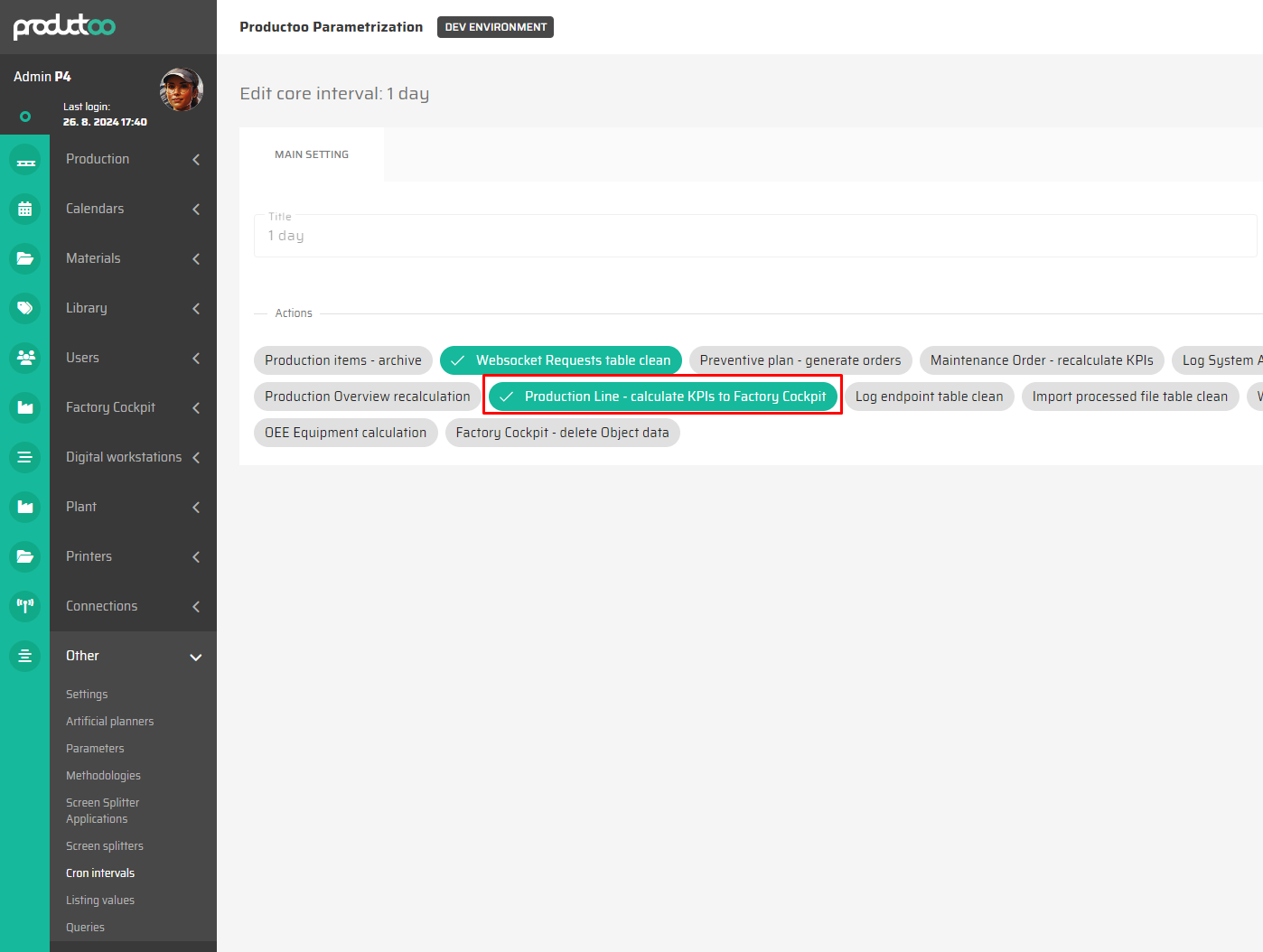Switch to the Main Setting tab

click(x=312, y=154)
